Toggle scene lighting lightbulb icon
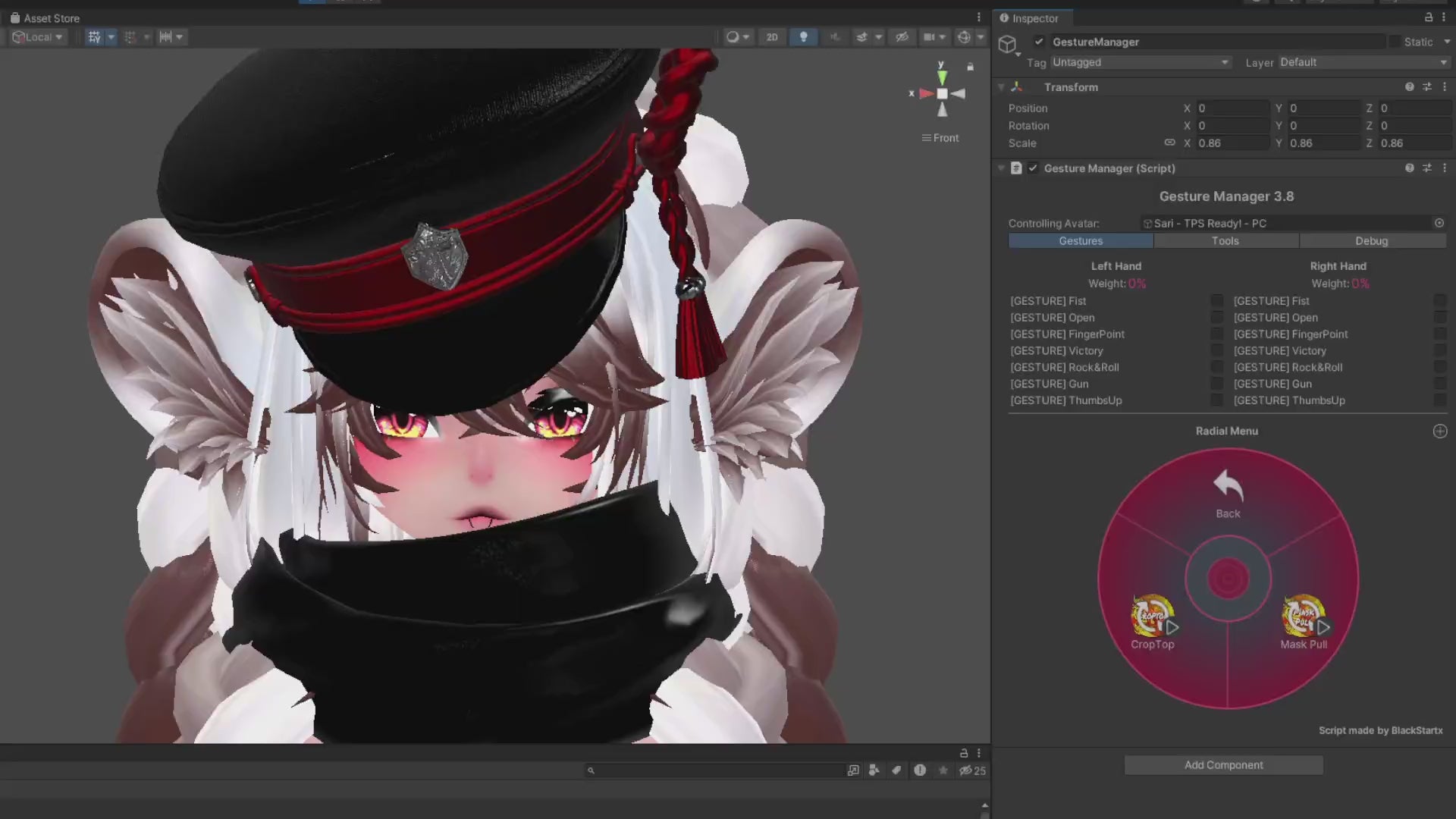Viewport: 1456px width, 819px height. [x=803, y=37]
